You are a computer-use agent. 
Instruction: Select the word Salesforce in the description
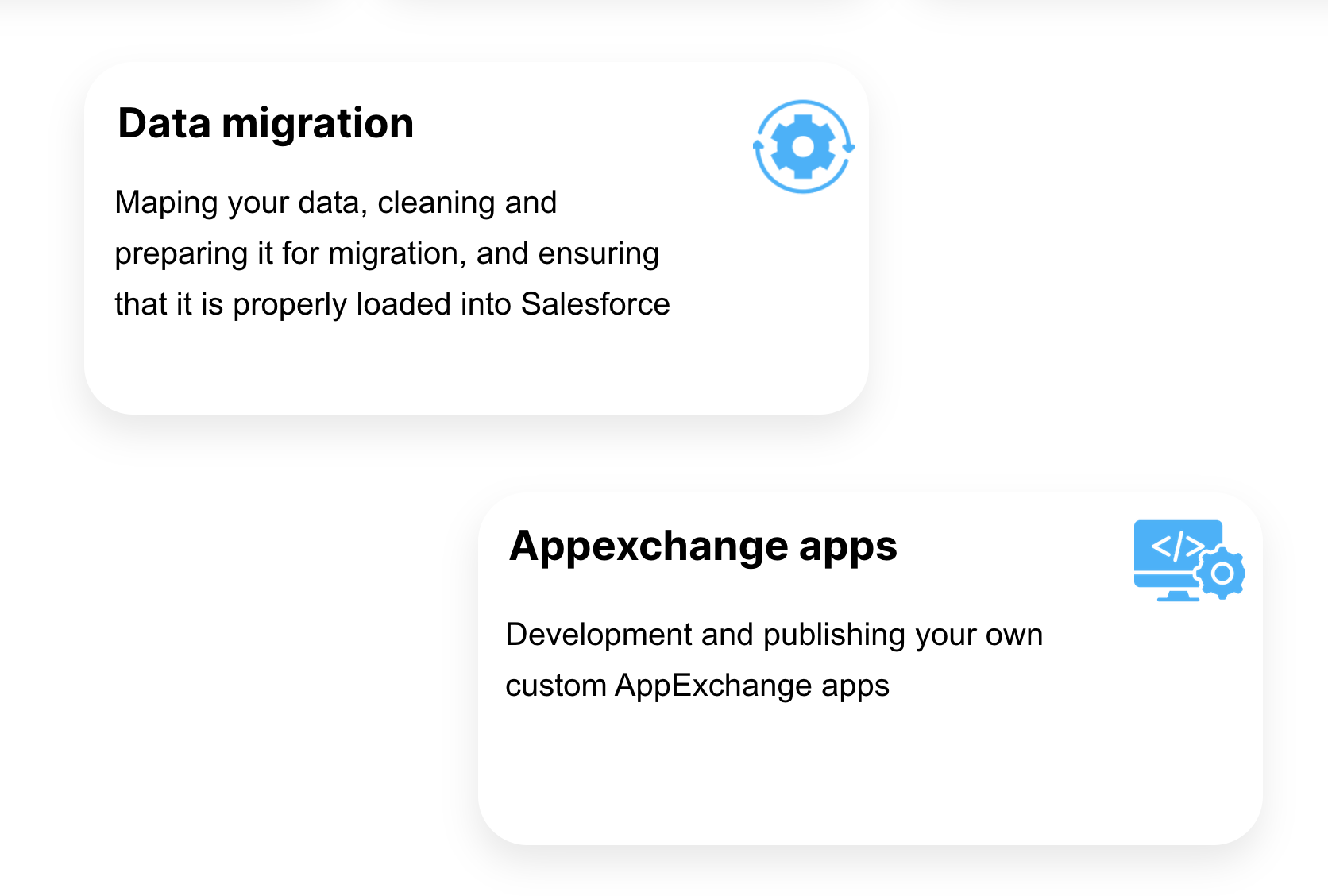pos(596,304)
